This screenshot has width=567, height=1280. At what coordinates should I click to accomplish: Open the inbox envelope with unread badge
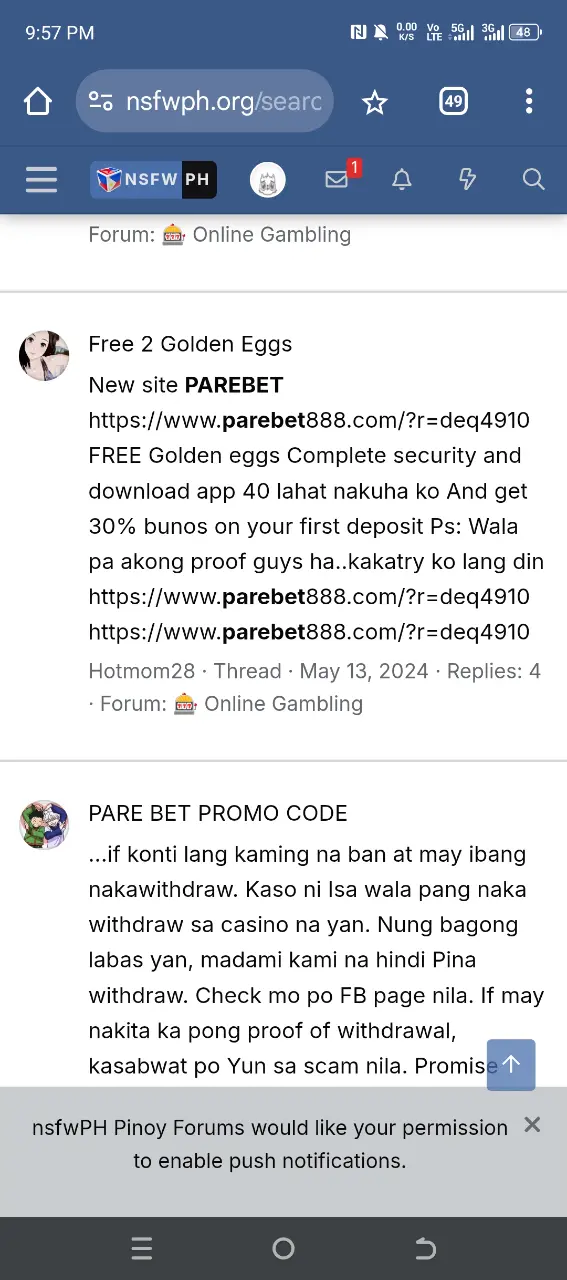click(337, 180)
